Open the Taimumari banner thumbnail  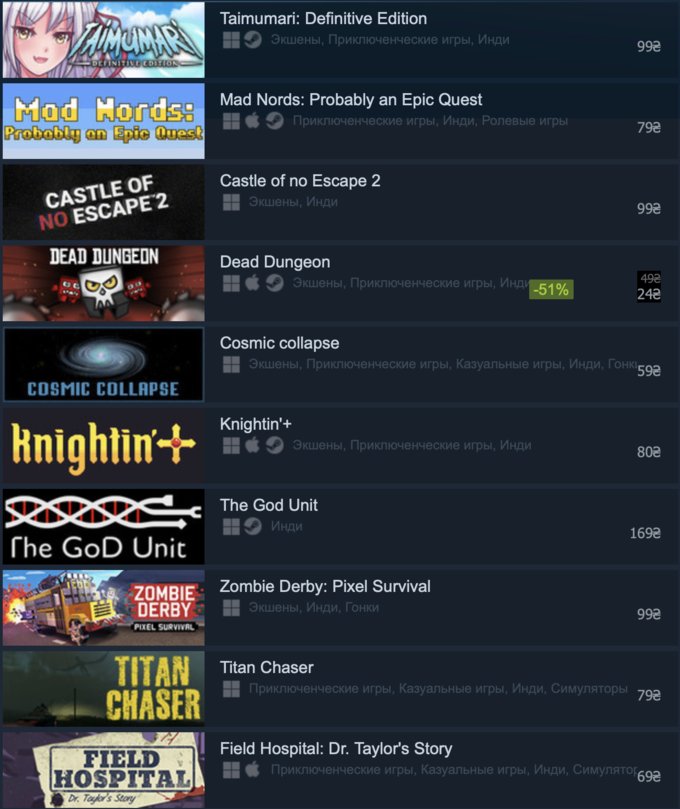(104, 40)
